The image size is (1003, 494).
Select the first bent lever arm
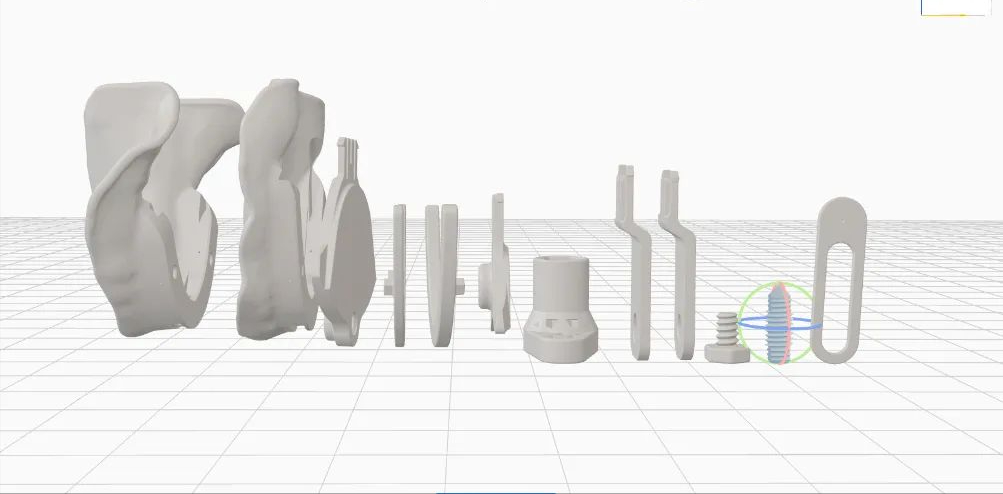pos(637,270)
